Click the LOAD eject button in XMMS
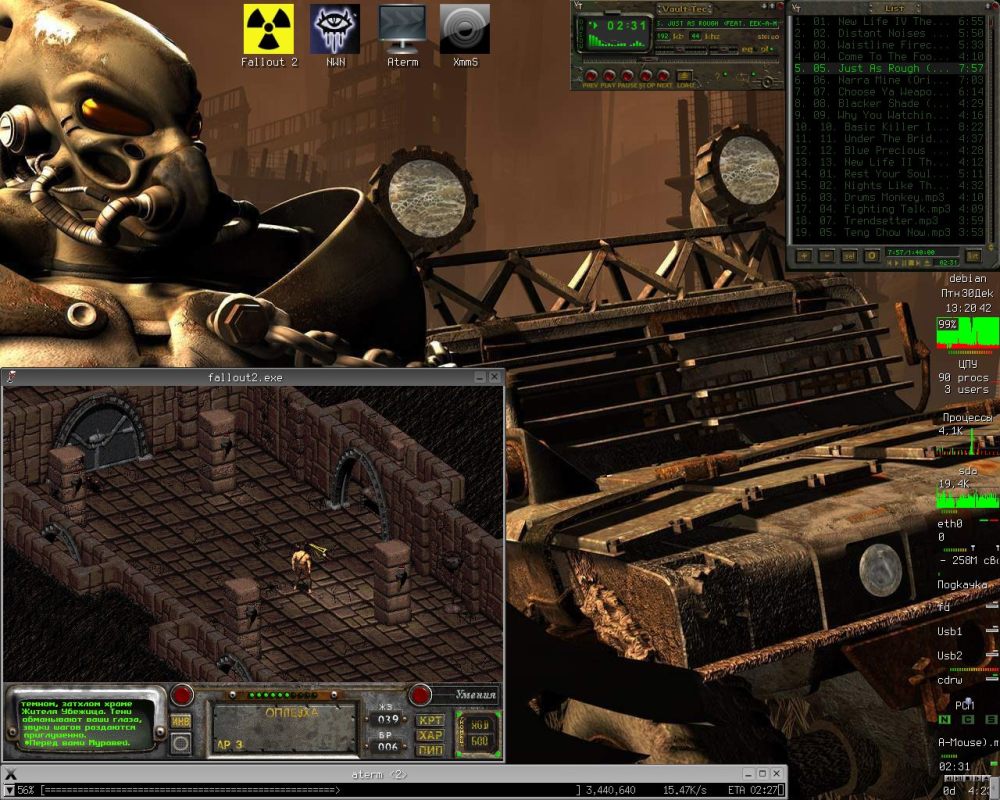 click(685, 76)
